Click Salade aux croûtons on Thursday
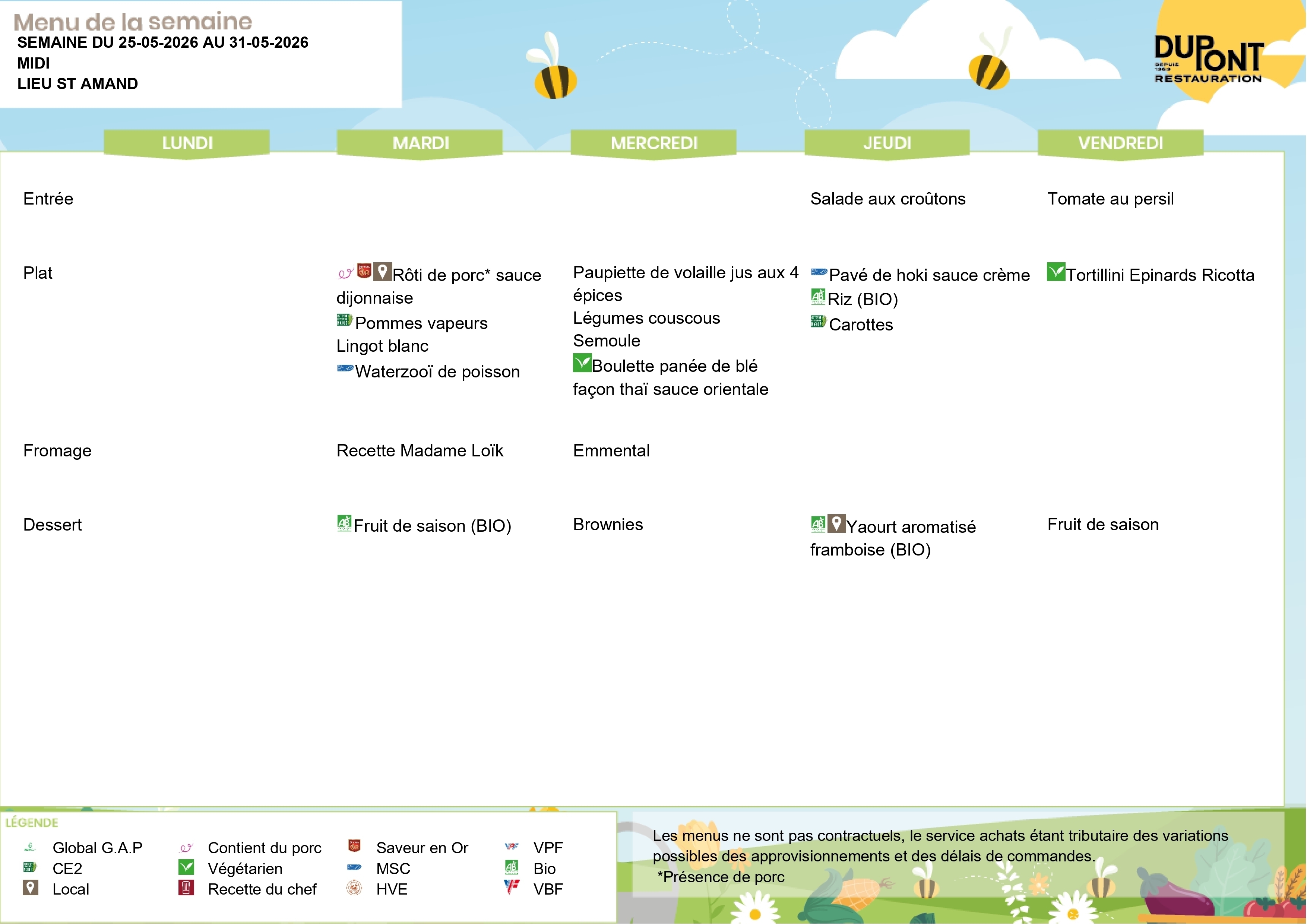1307x924 pixels. [887, 199]
